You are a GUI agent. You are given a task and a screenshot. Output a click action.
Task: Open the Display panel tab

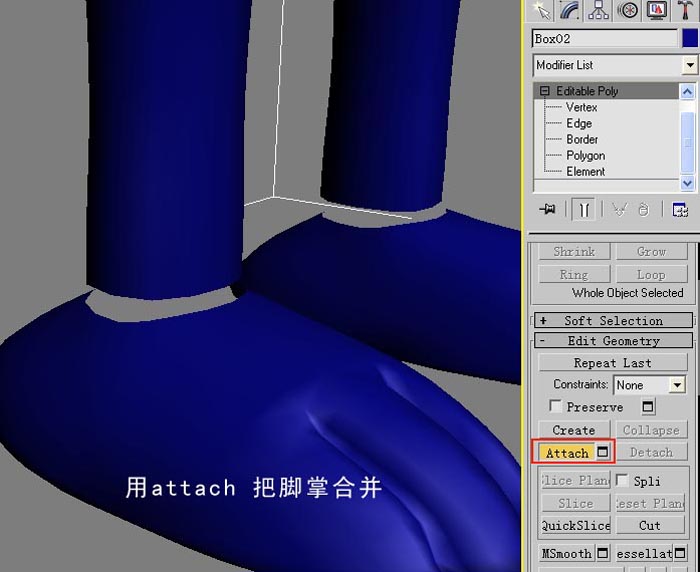pyautogui.click(x=656, y=11)
